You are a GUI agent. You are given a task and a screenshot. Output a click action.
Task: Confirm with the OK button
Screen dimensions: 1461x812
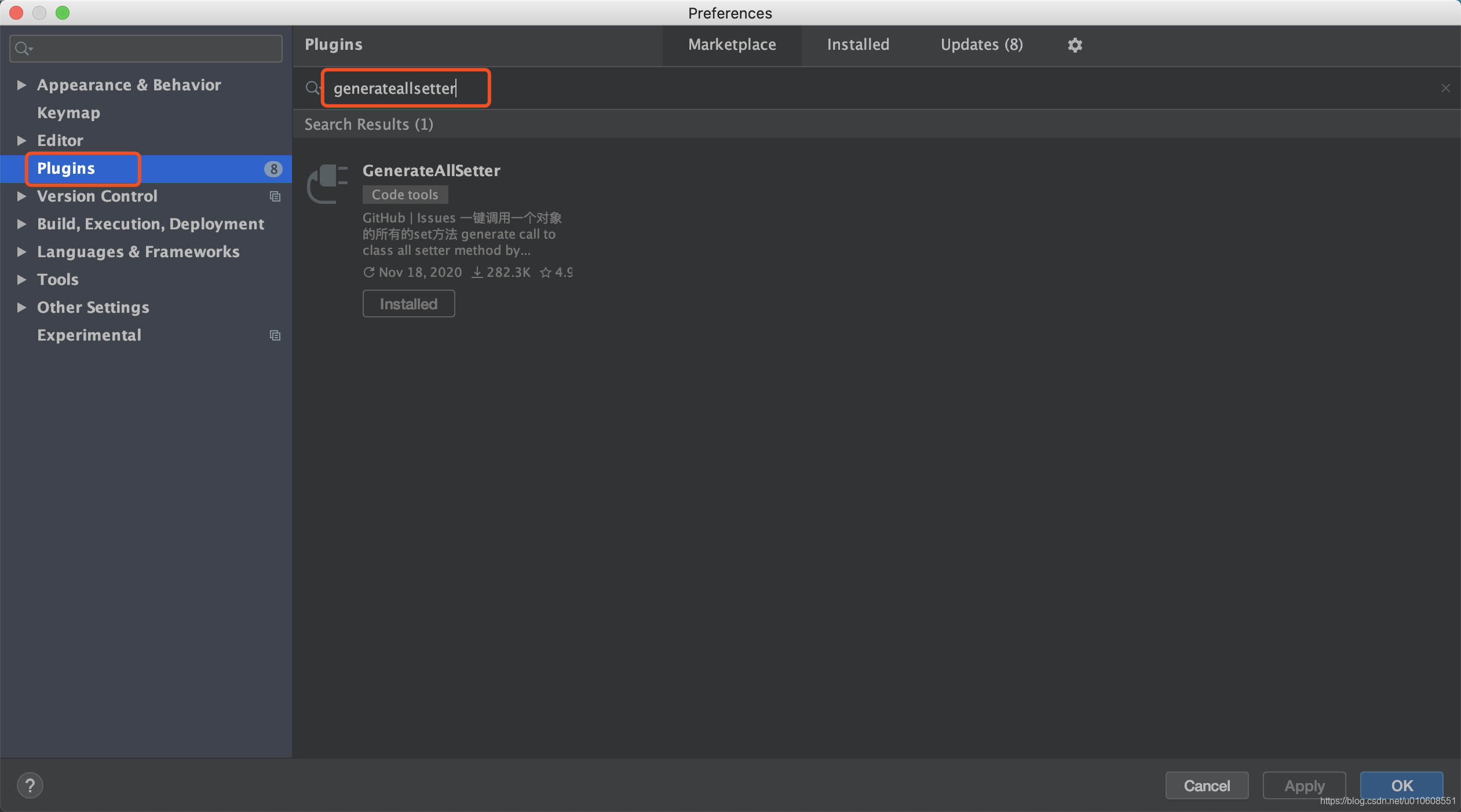point(1401,785)
